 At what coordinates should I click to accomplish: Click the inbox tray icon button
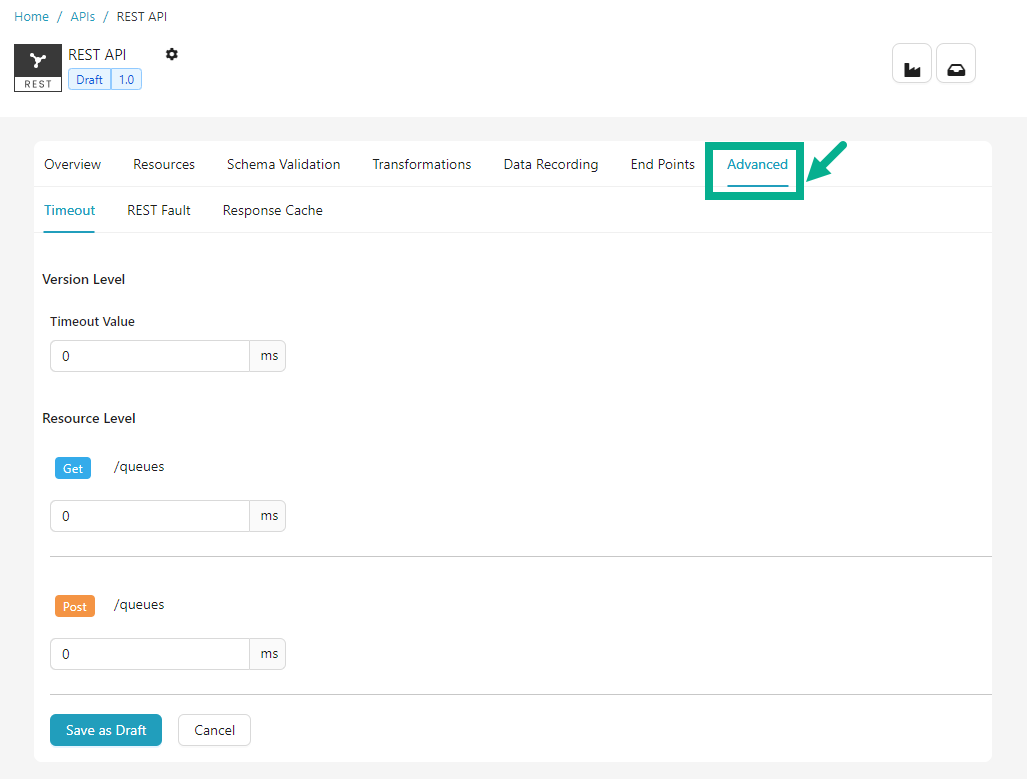[955, 64]
